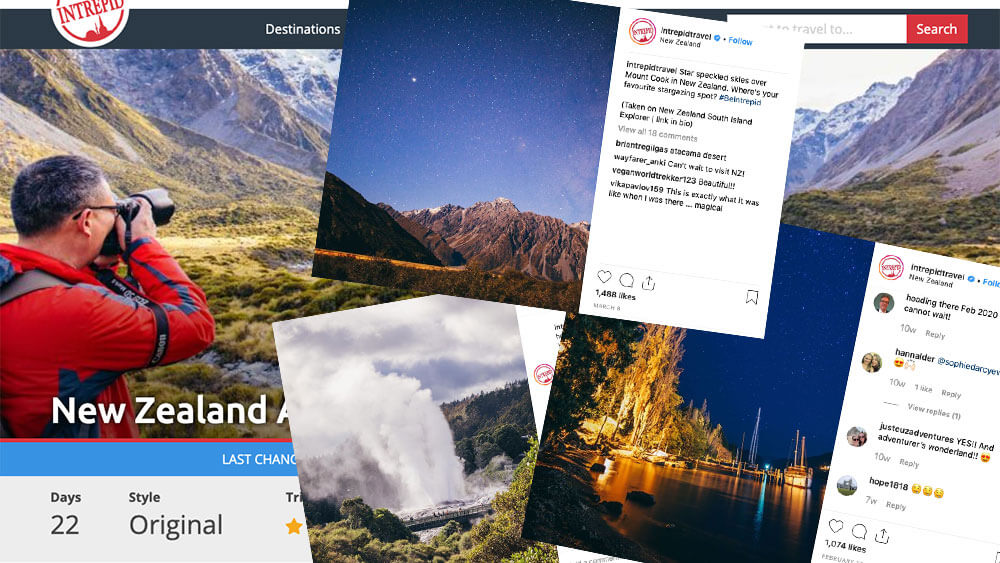Click the red Search button

[937, 29]
